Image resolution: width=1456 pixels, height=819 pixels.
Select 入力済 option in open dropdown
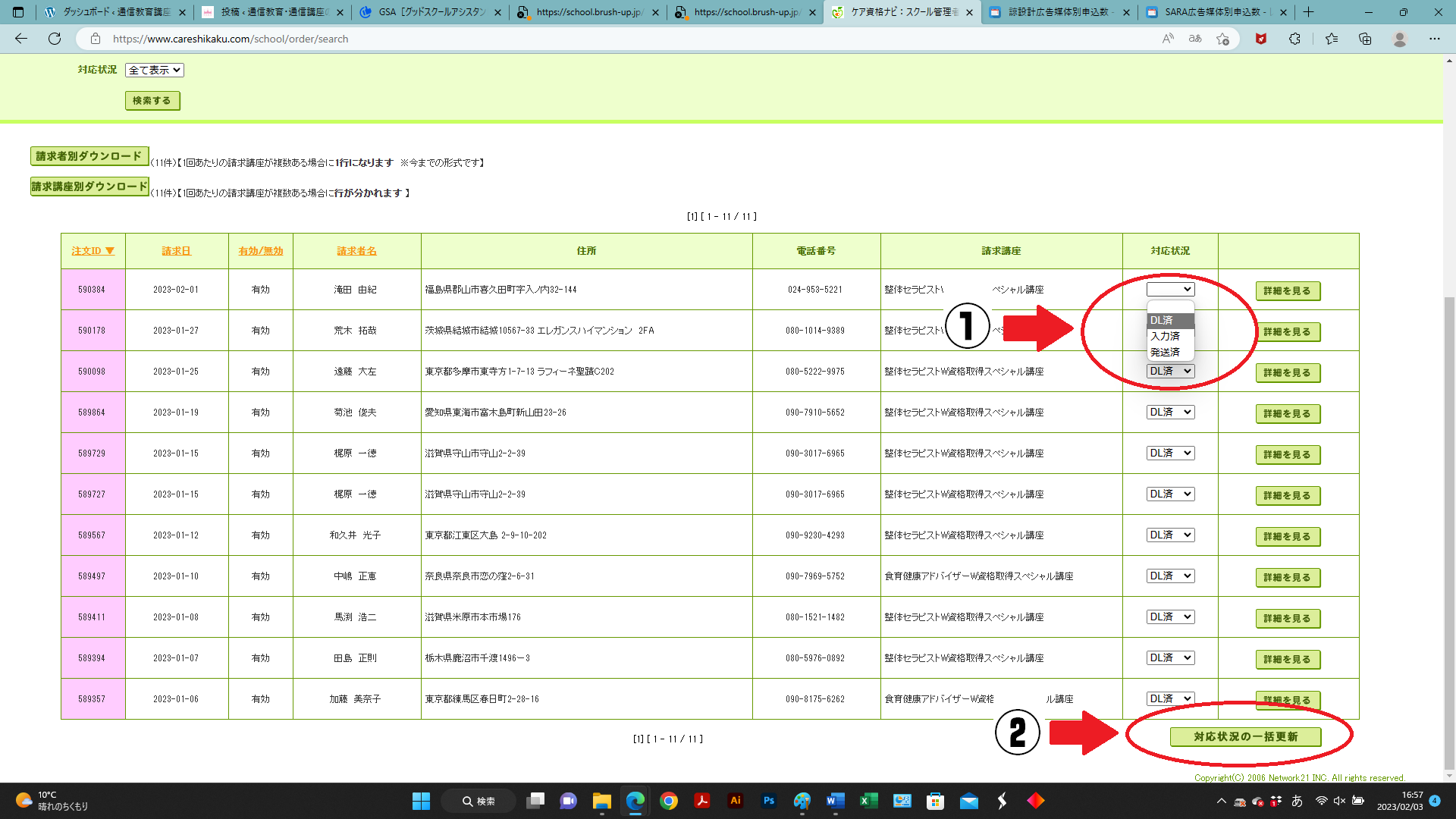(x=1166, y=336)
